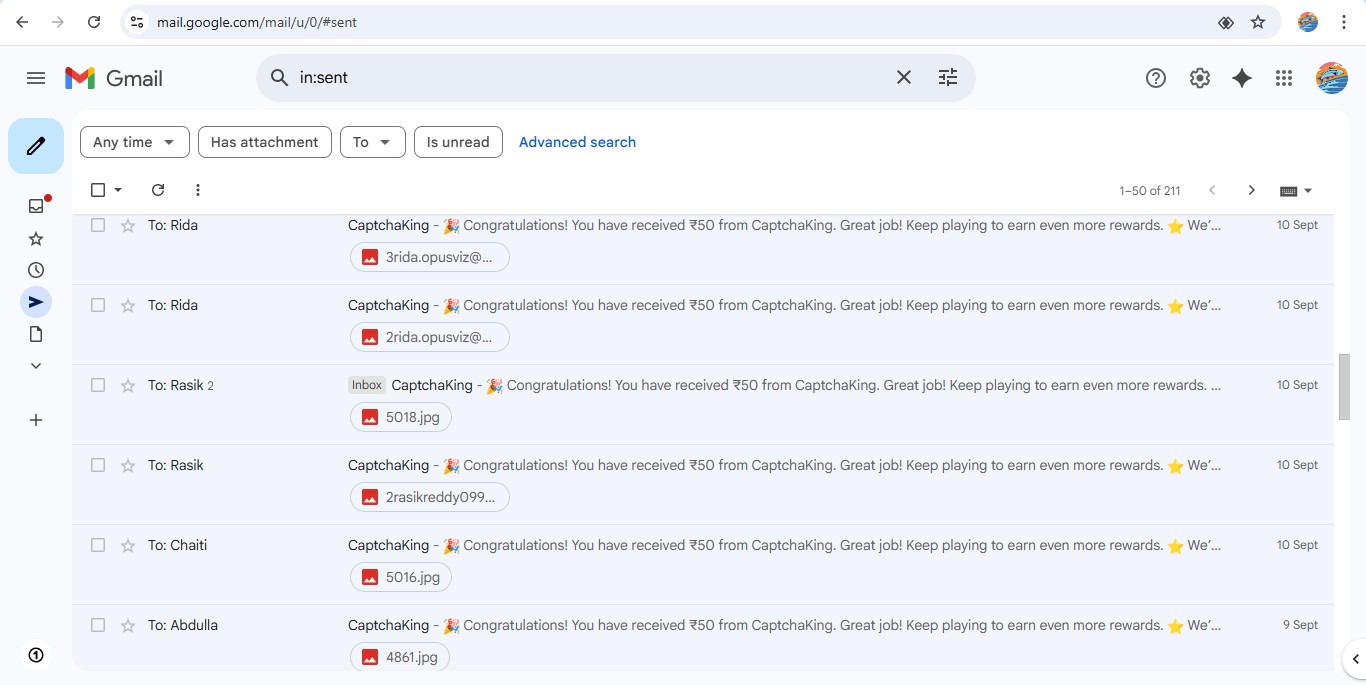
Task: Expand More labels chevron in sidebar
Action: pyautogui.click(x=36, y=366)
